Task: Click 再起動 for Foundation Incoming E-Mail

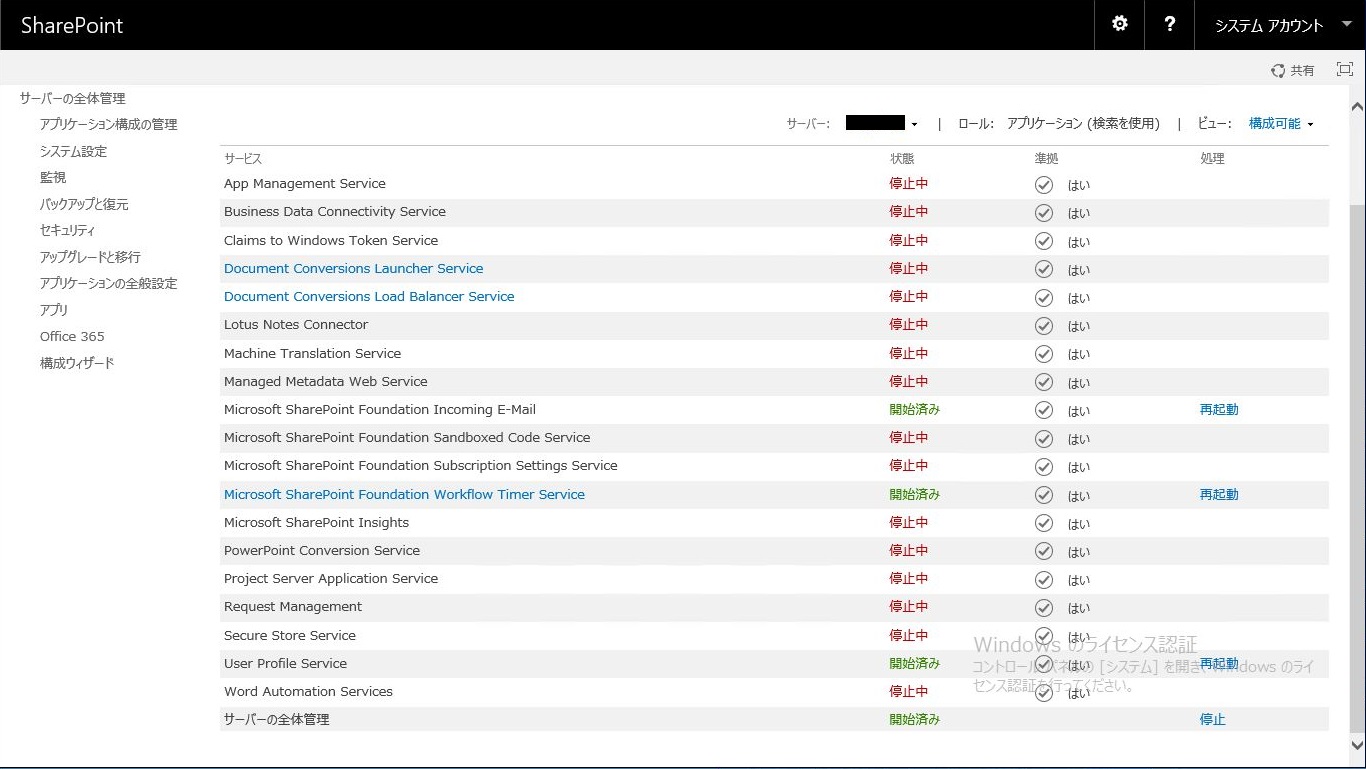Action: click(x=1219, y=409)
